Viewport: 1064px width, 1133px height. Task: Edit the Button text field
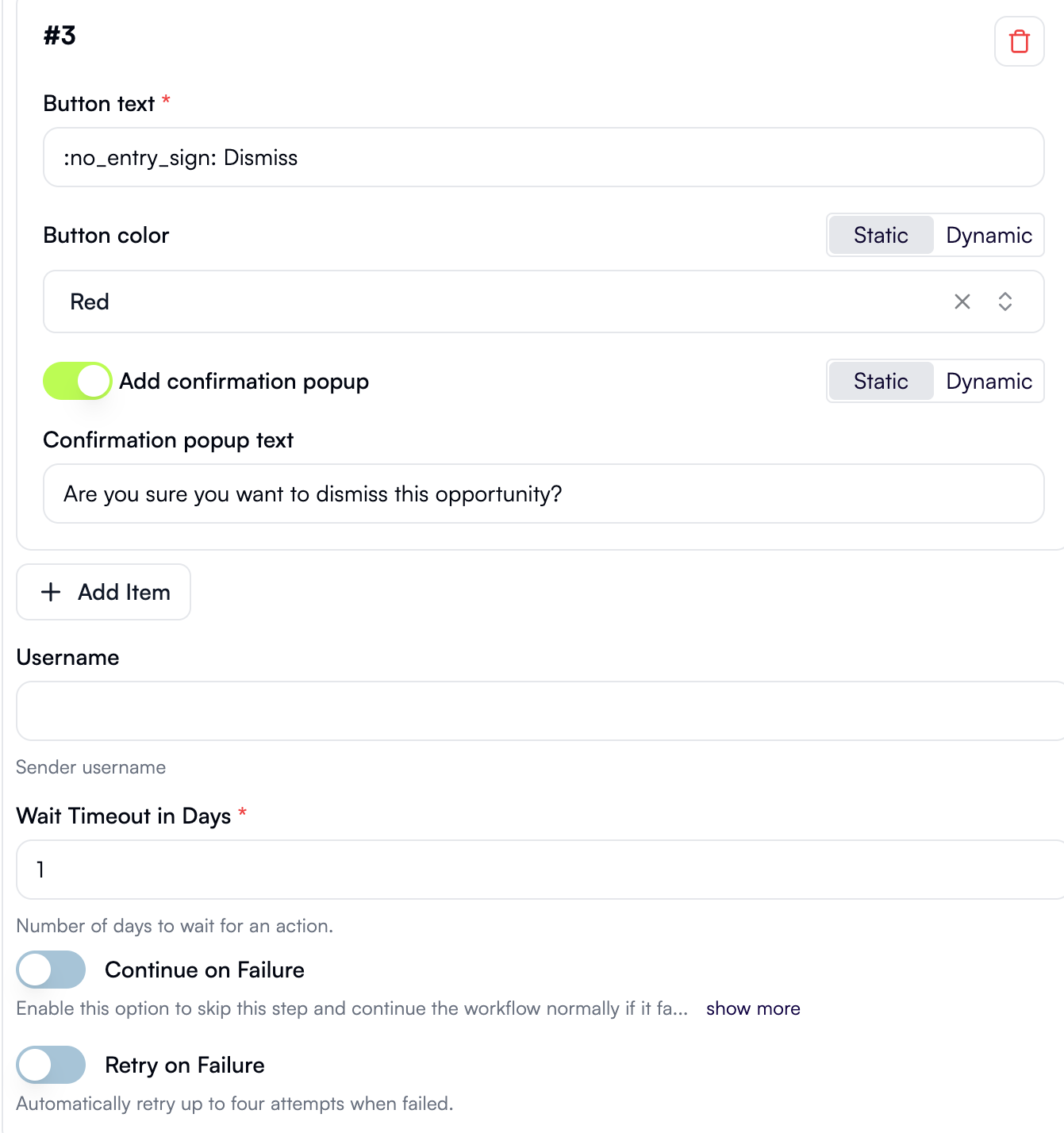click(x=544, y=157)
